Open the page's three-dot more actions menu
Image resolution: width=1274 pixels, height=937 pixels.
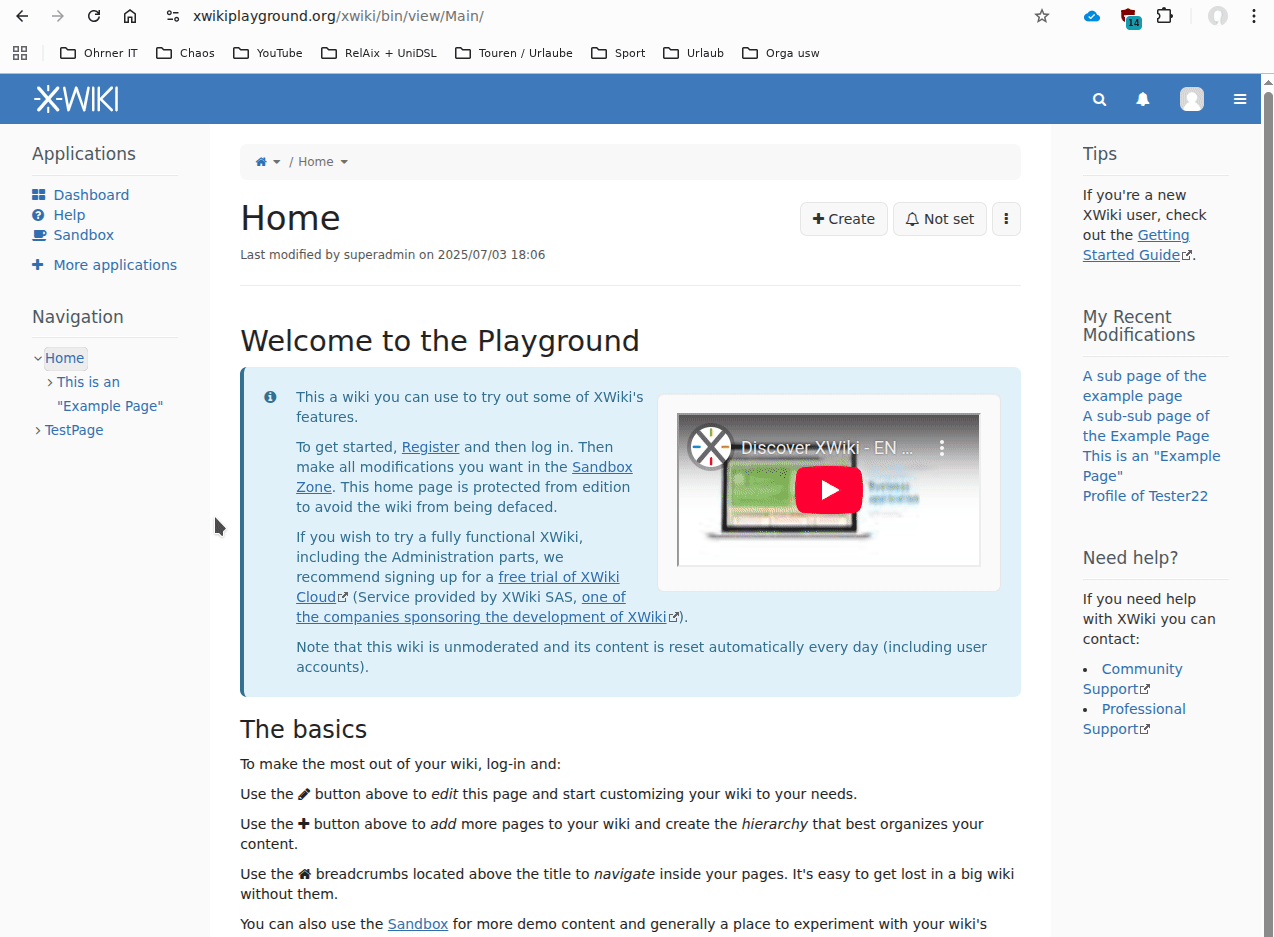1006,219
